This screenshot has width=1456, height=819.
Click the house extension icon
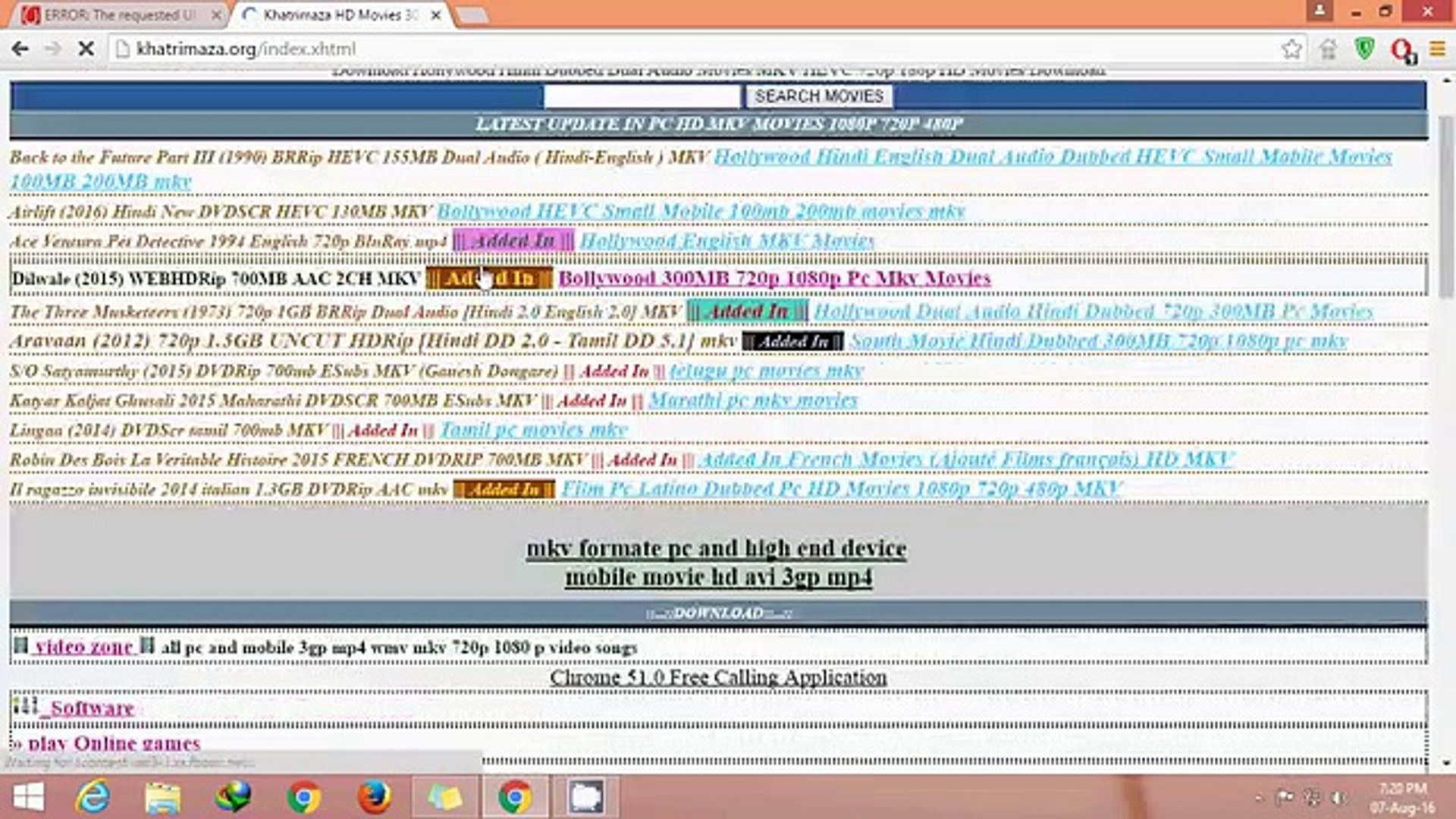tap(1328, 49)
